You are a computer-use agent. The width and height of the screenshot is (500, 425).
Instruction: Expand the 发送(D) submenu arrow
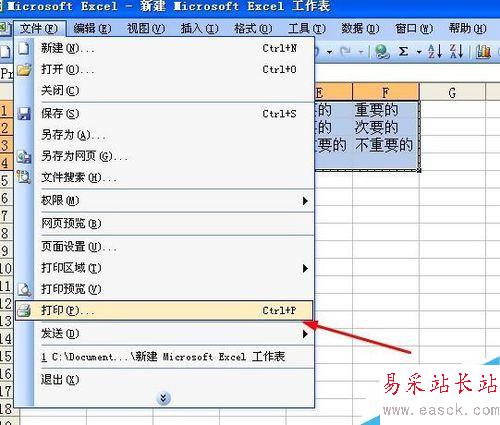305,334
